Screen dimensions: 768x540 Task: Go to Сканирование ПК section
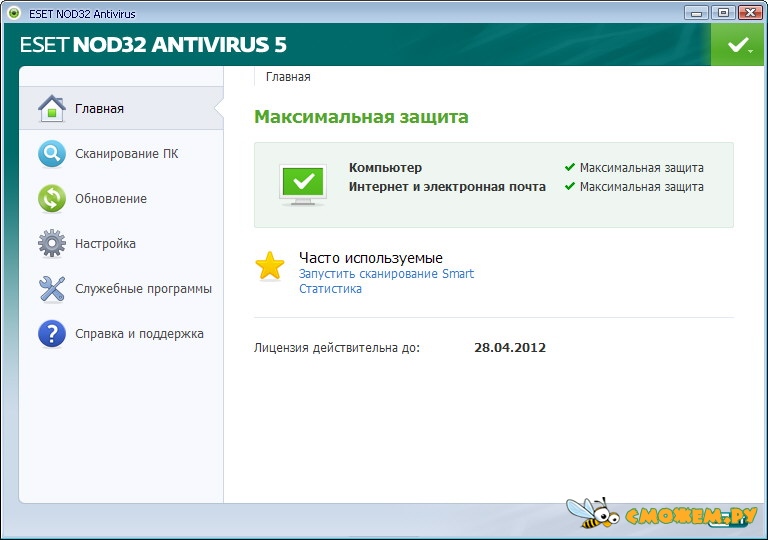tap(121, 153)
